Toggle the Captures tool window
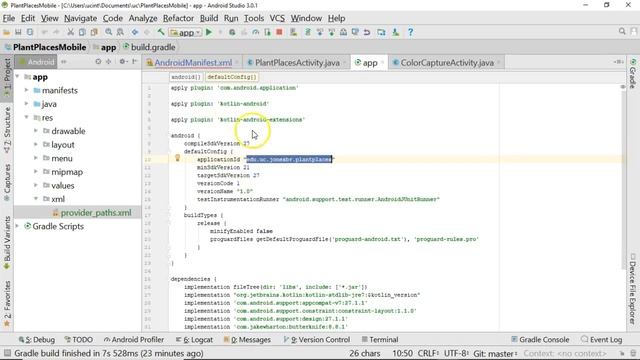 [7, 182]
